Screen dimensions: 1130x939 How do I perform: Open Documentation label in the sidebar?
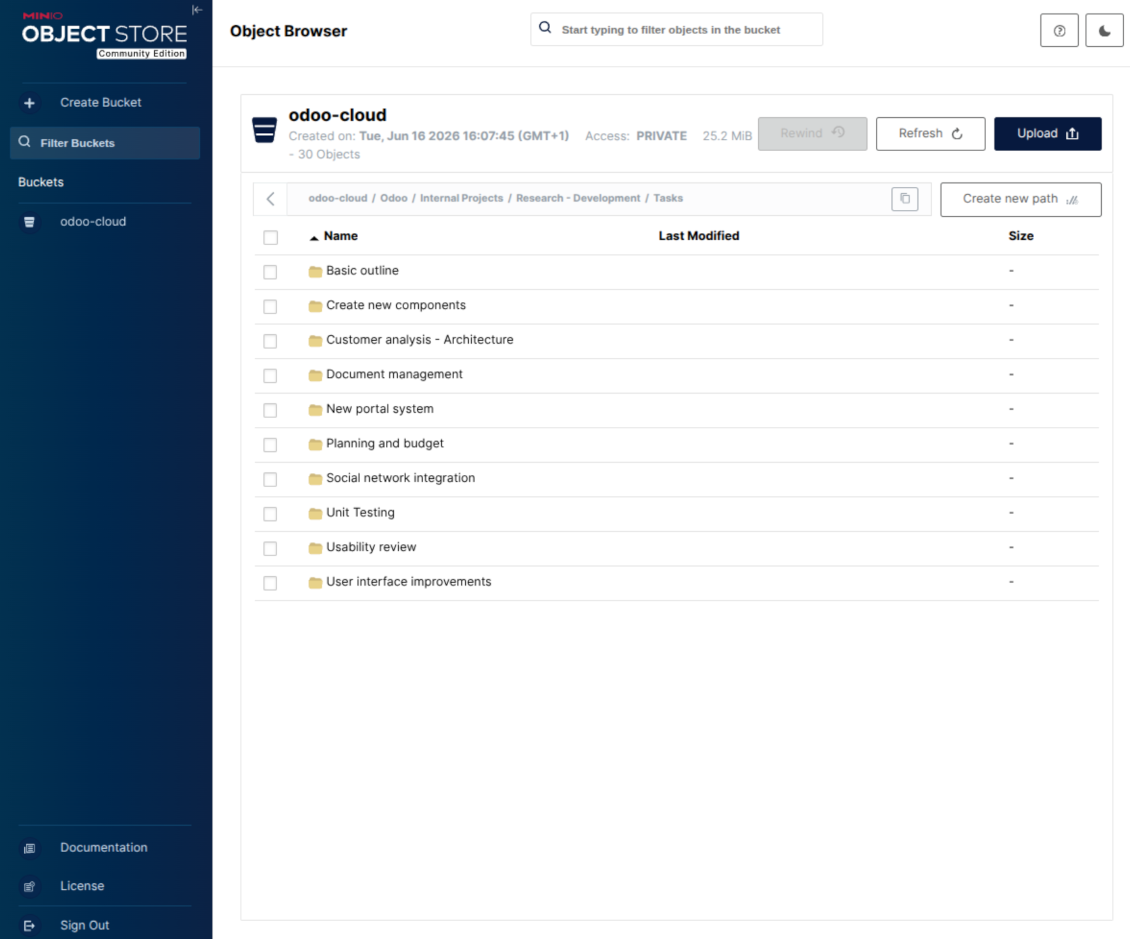coord(104,848)
